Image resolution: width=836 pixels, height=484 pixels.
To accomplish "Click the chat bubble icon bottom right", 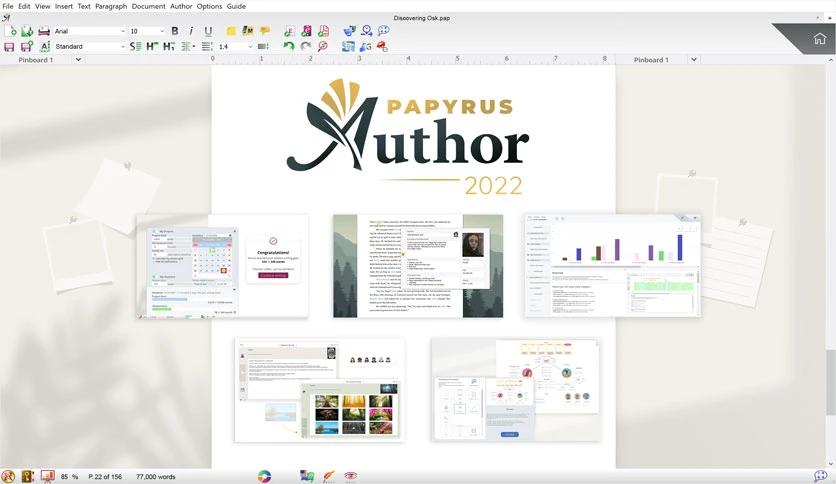I will tap(821, 476).
